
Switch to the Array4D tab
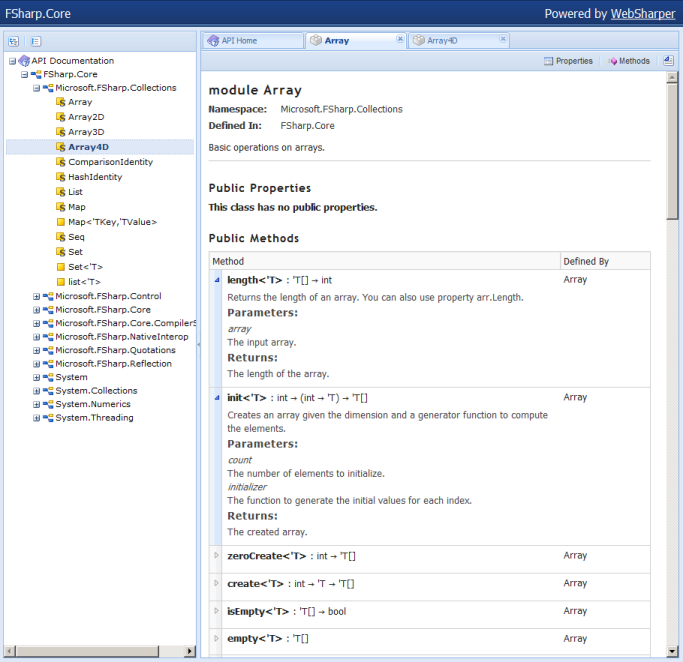coord(459,41)
